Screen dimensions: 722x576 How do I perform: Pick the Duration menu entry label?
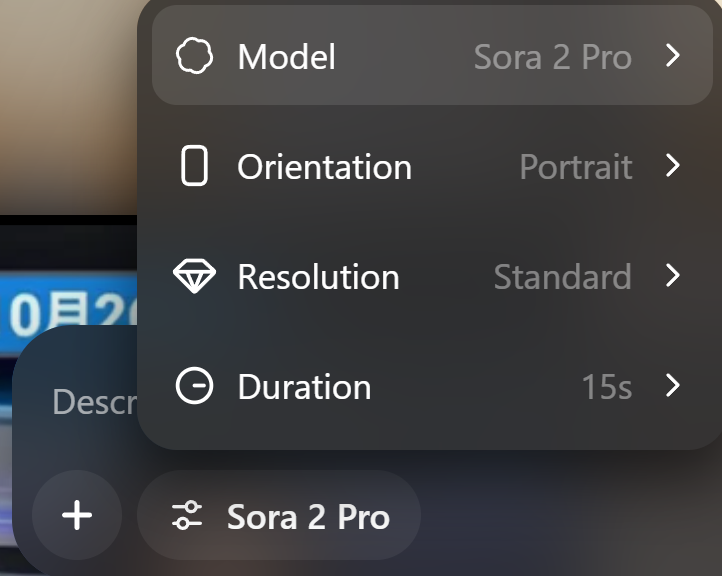click(304, 386)
